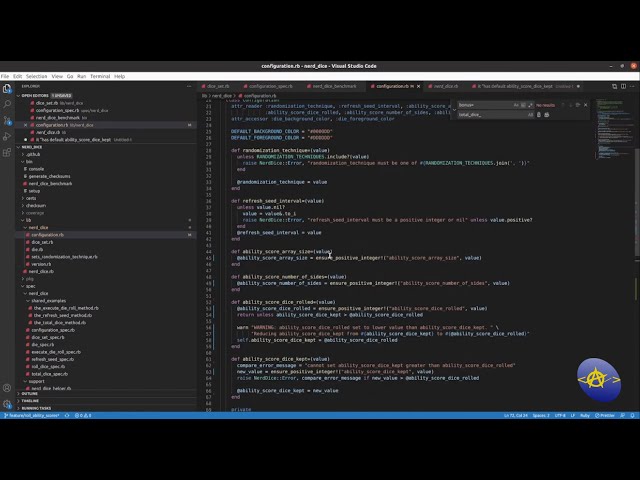This screenshot has width=640, height=480.
Task: Expand the .github folder
Action: point(33,154)
